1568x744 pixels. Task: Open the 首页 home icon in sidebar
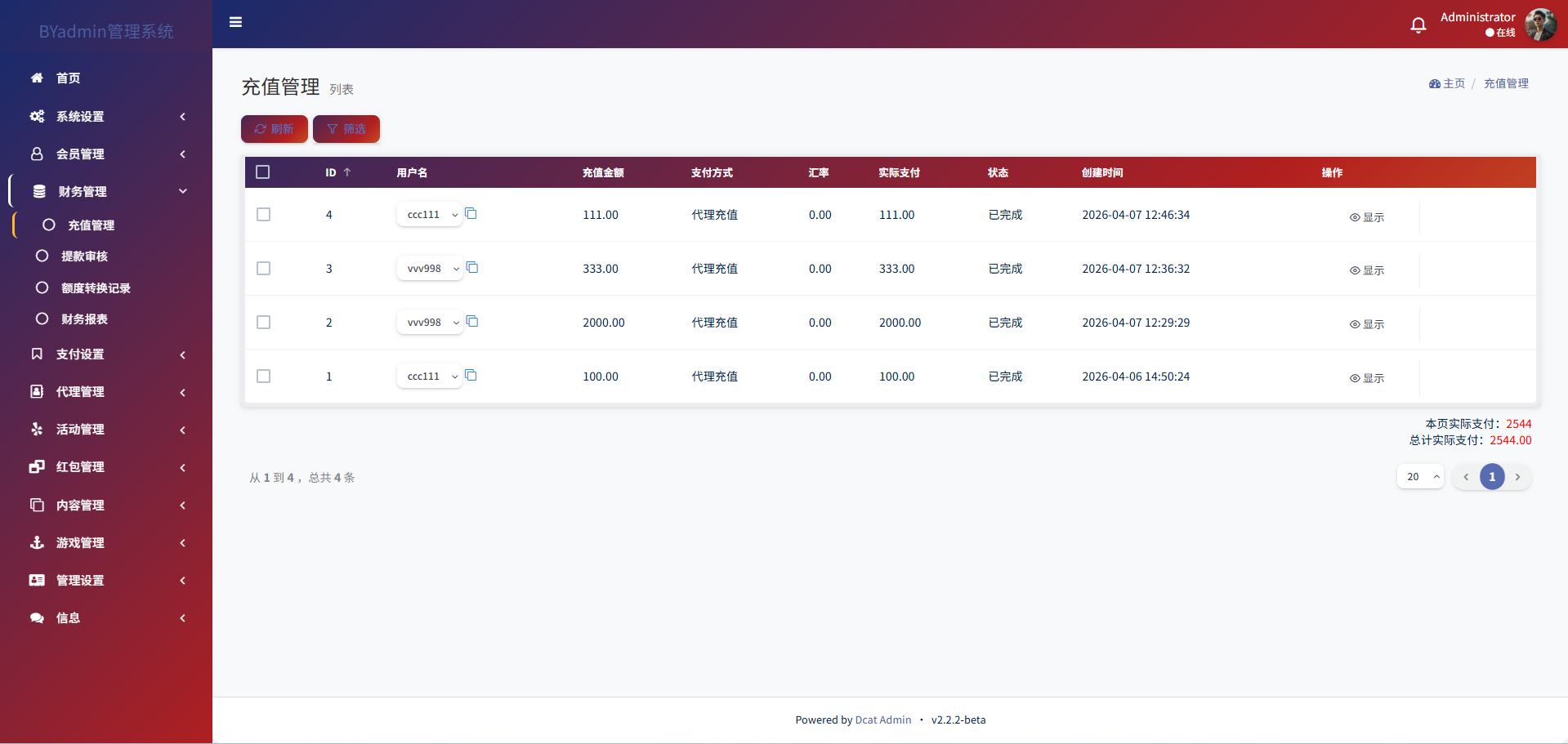tap(37, 78)
